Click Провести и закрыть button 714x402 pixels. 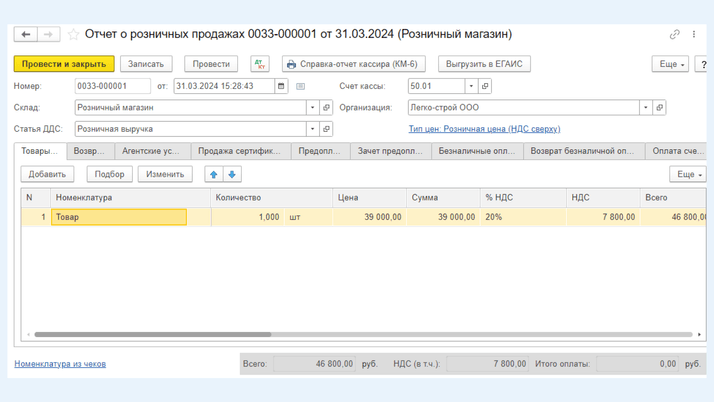(64, 64)
